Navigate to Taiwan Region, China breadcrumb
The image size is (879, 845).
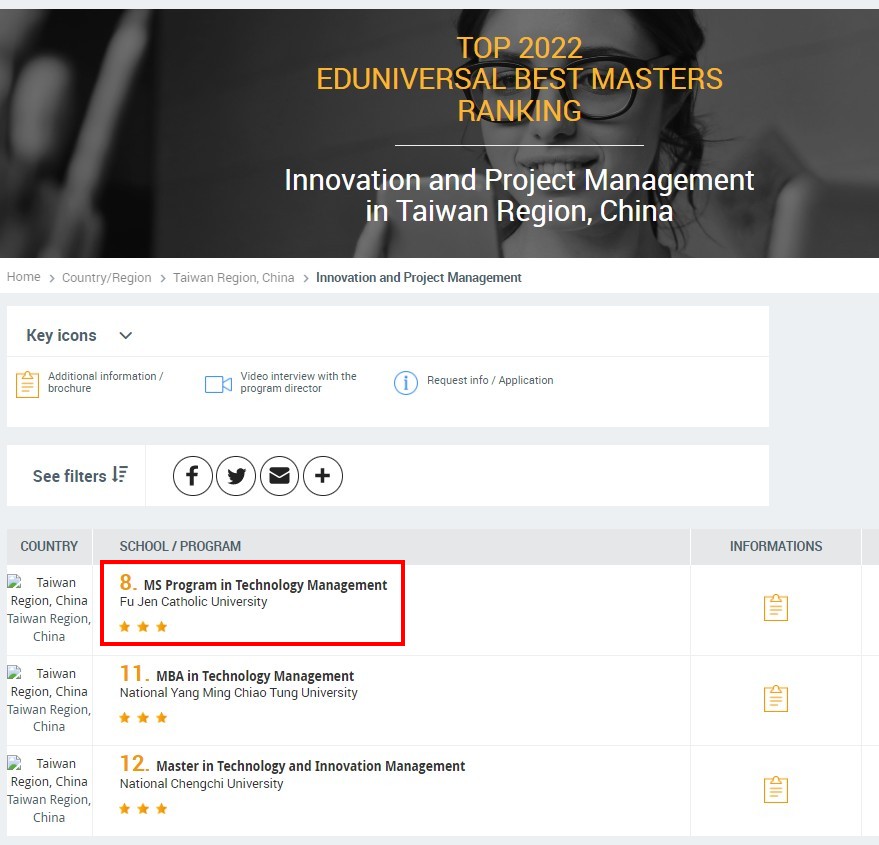click(x=233, y=278)
